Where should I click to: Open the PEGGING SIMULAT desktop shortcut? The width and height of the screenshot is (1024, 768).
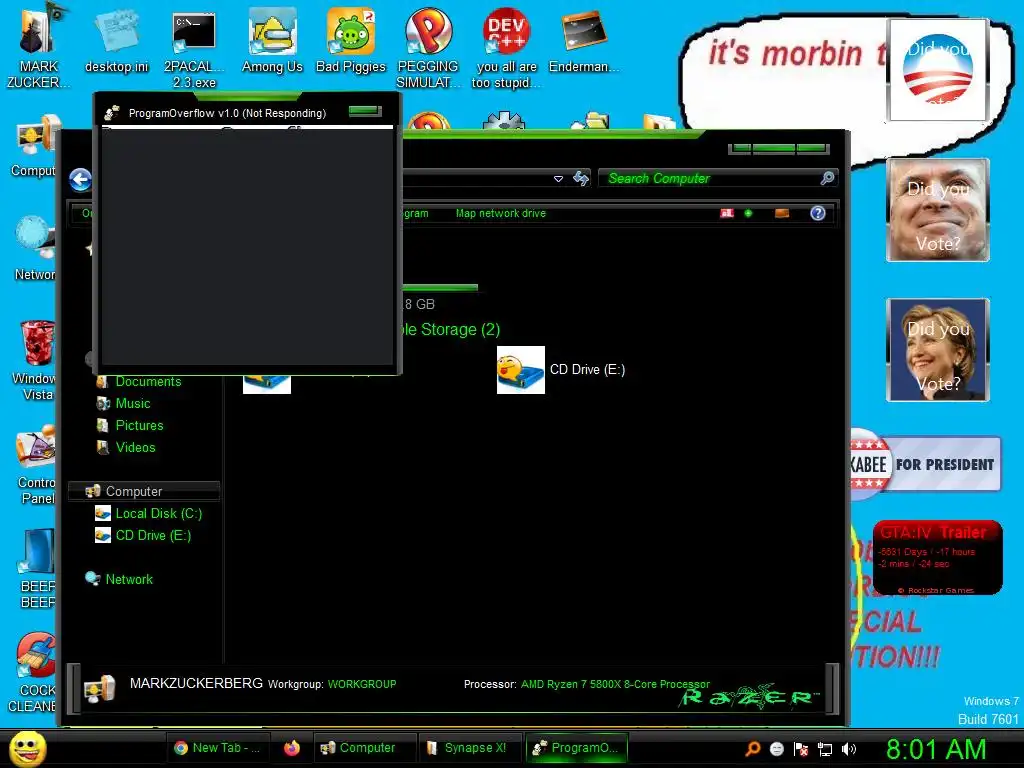tap(428, 48)
